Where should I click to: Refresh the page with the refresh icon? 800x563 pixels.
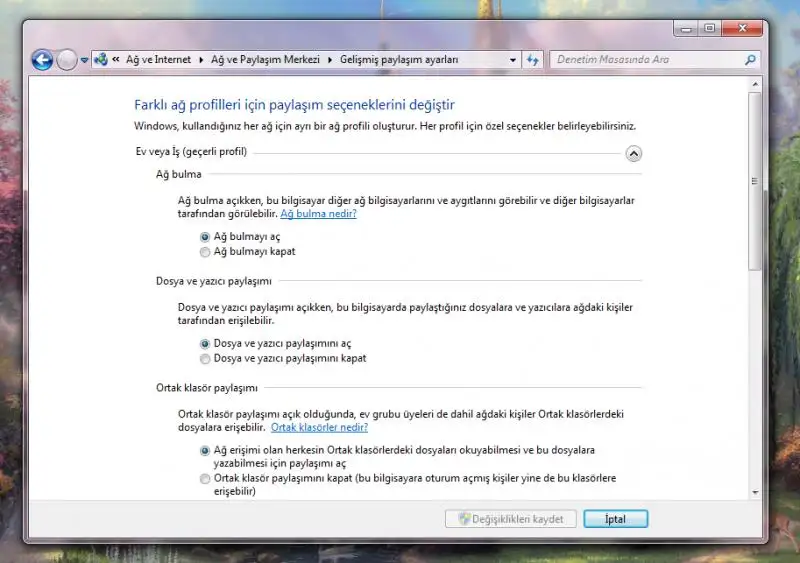point(533,60)
